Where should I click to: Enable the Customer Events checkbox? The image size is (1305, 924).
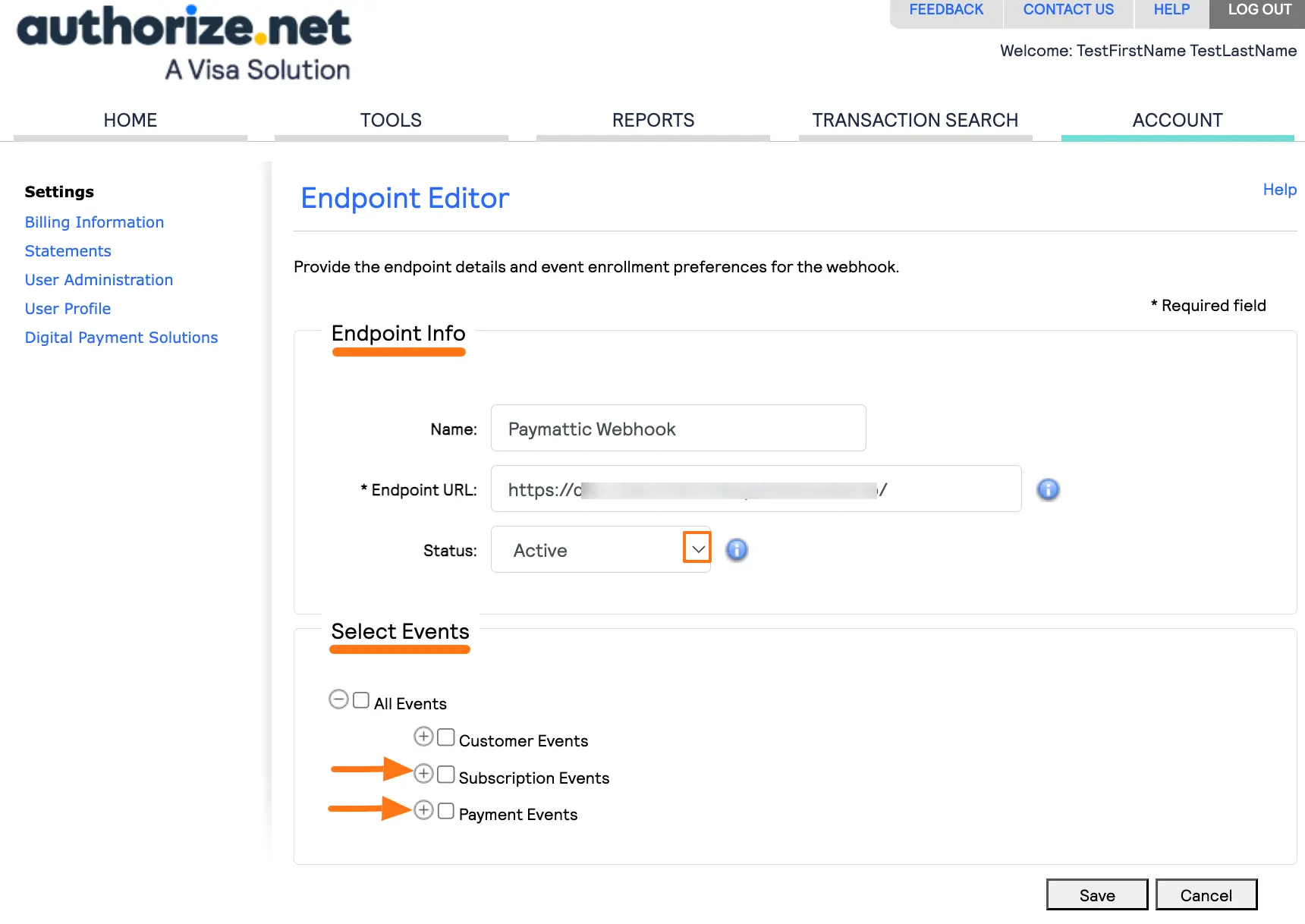445,737
